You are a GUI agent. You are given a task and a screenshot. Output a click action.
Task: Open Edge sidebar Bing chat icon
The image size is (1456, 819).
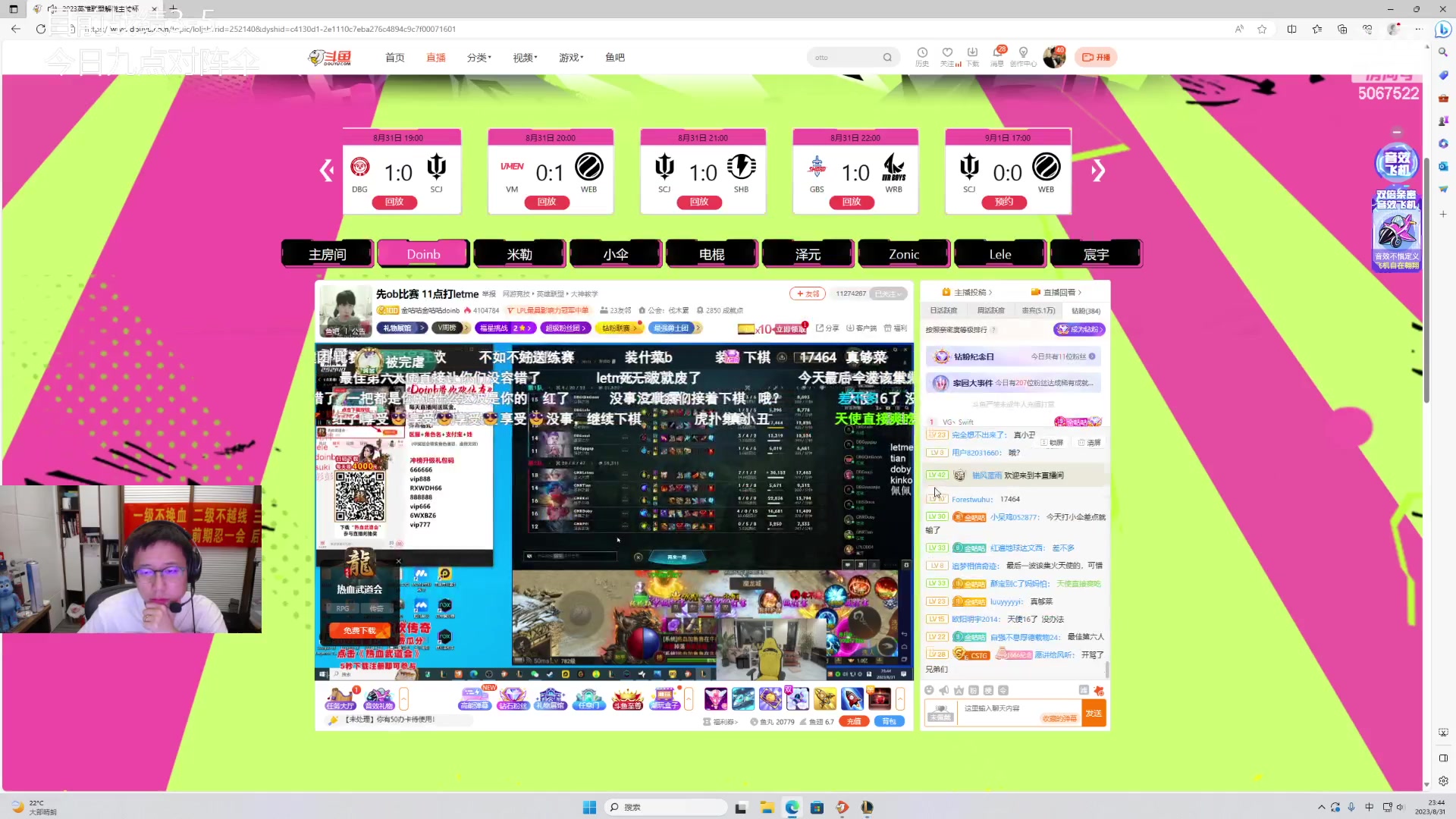click(x=1442, y=29)
